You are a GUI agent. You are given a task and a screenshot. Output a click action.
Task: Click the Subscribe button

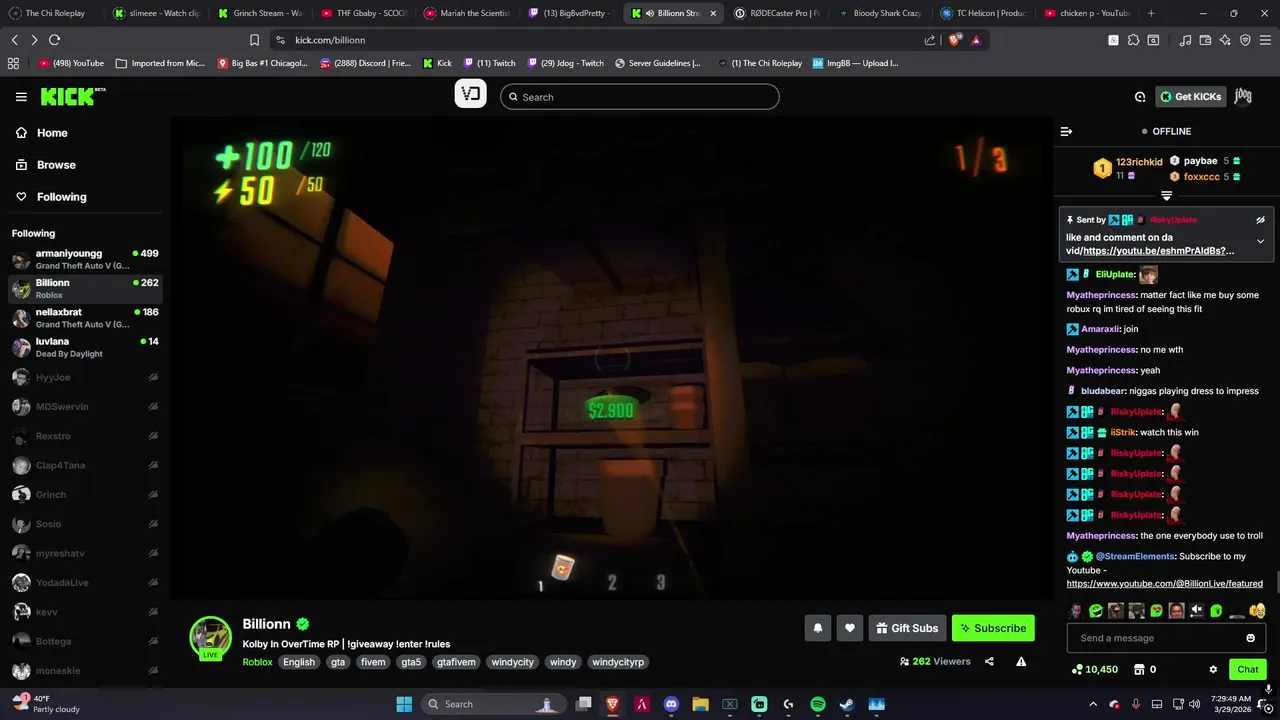[x=993, y=628]
